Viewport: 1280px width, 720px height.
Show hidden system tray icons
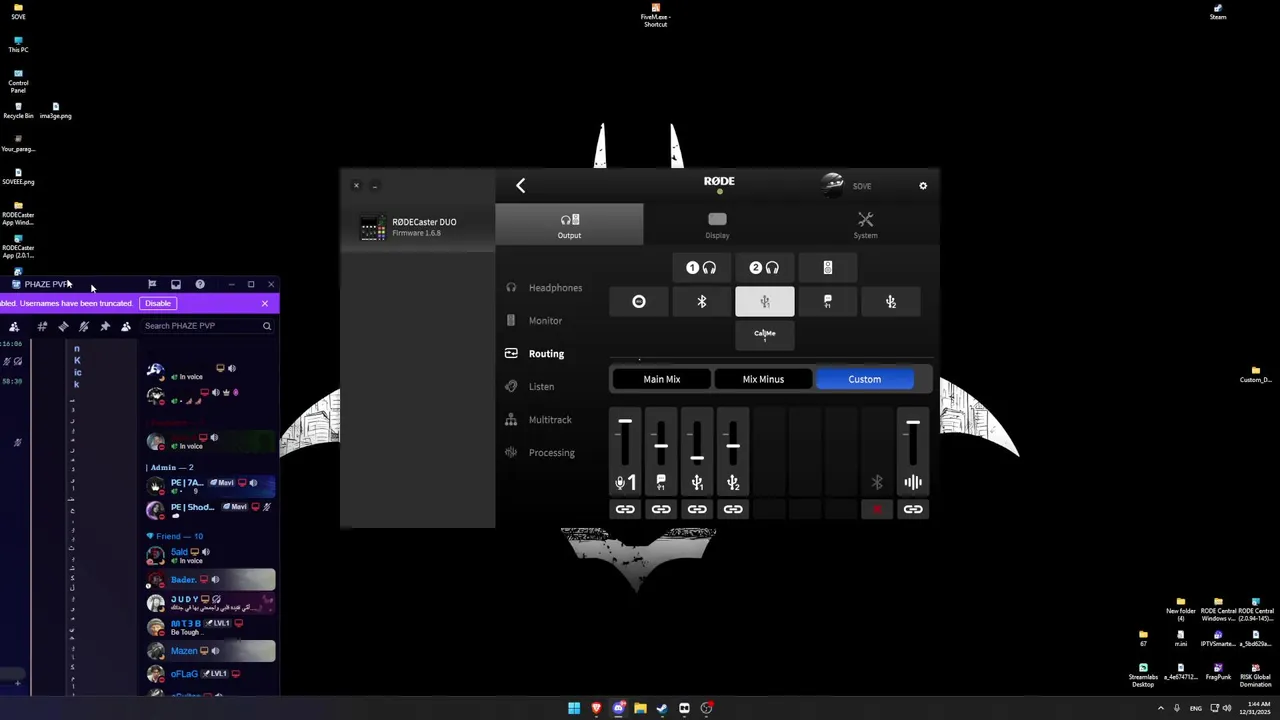coord(1161,708)
